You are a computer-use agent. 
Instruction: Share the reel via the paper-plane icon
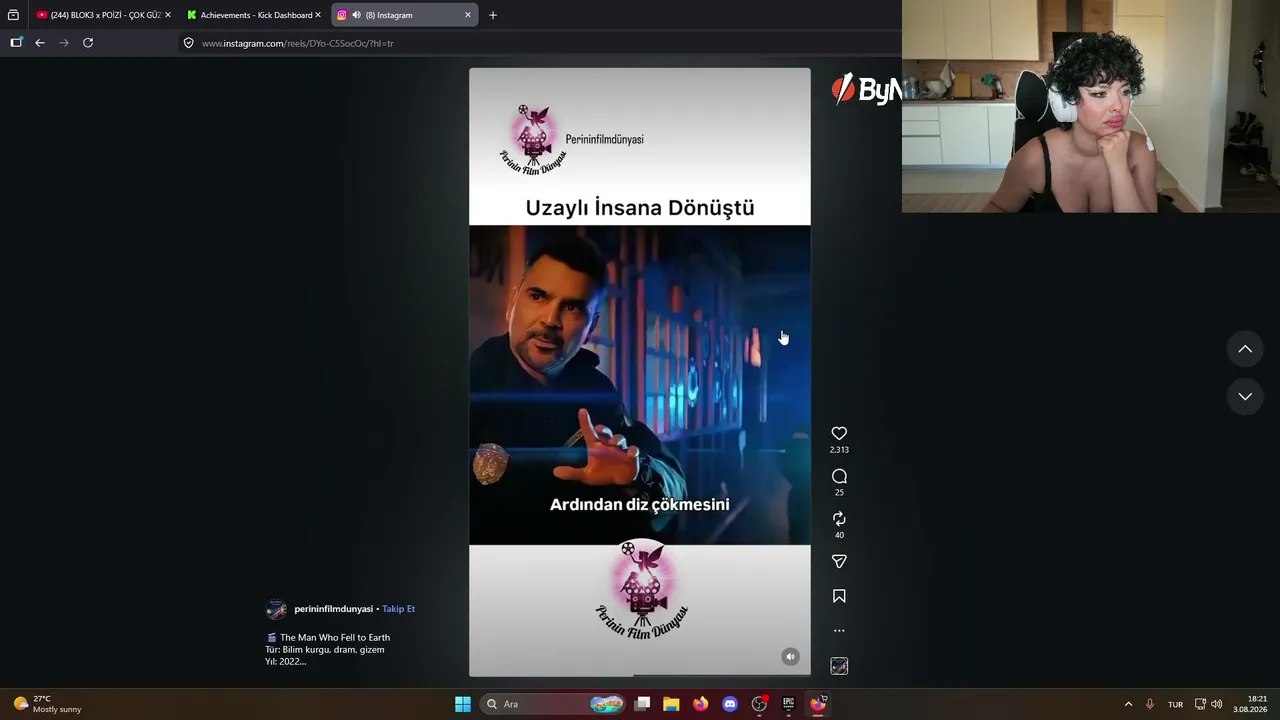click(x=839, y=561)
